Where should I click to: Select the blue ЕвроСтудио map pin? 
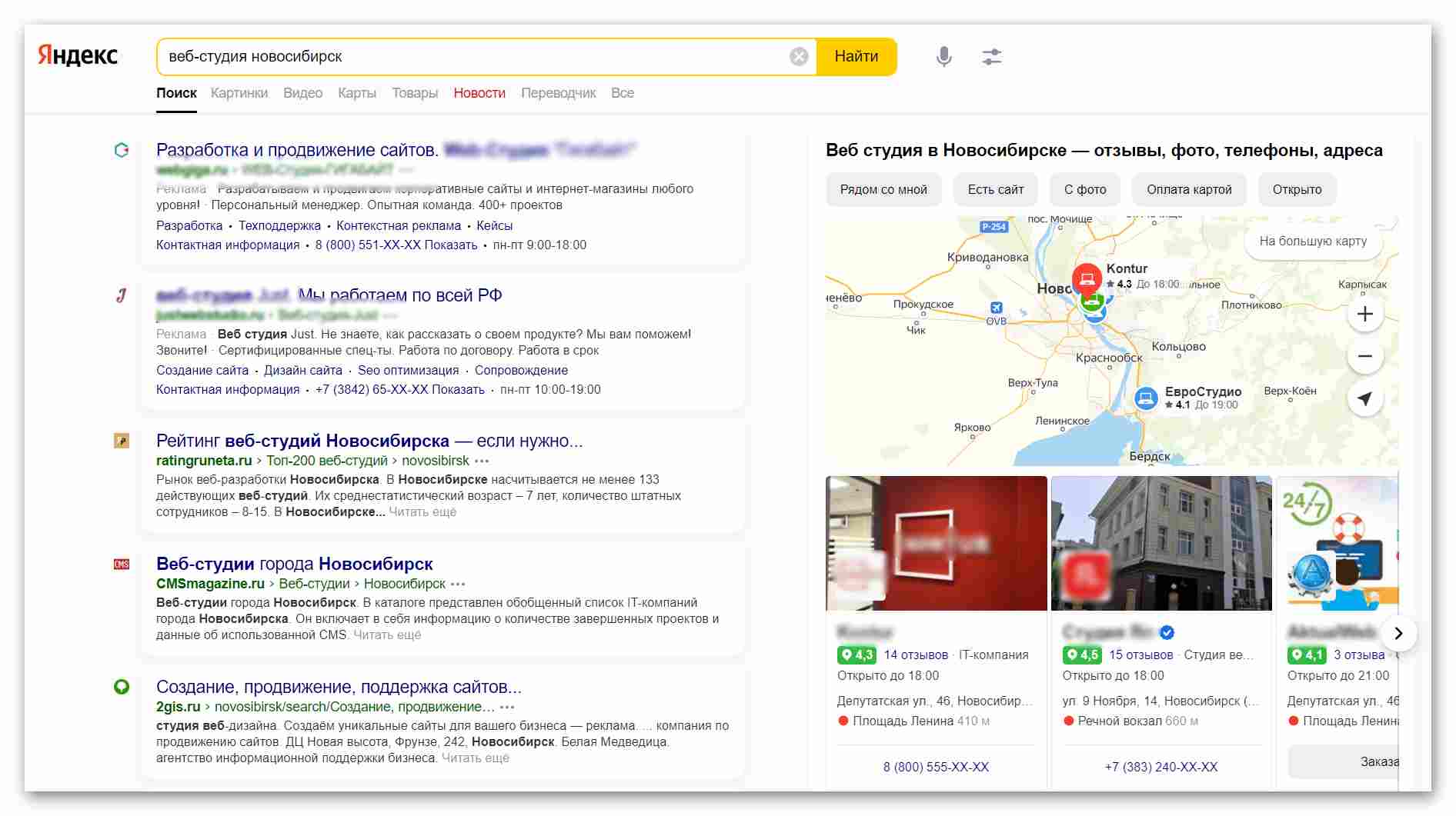tap(1146, 398)
